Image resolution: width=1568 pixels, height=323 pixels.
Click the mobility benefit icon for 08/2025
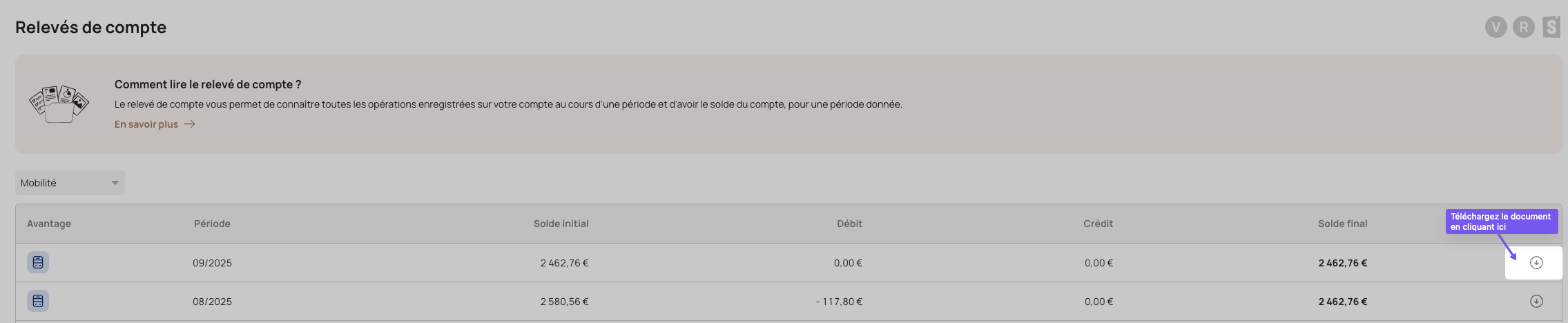pos(38,301)
